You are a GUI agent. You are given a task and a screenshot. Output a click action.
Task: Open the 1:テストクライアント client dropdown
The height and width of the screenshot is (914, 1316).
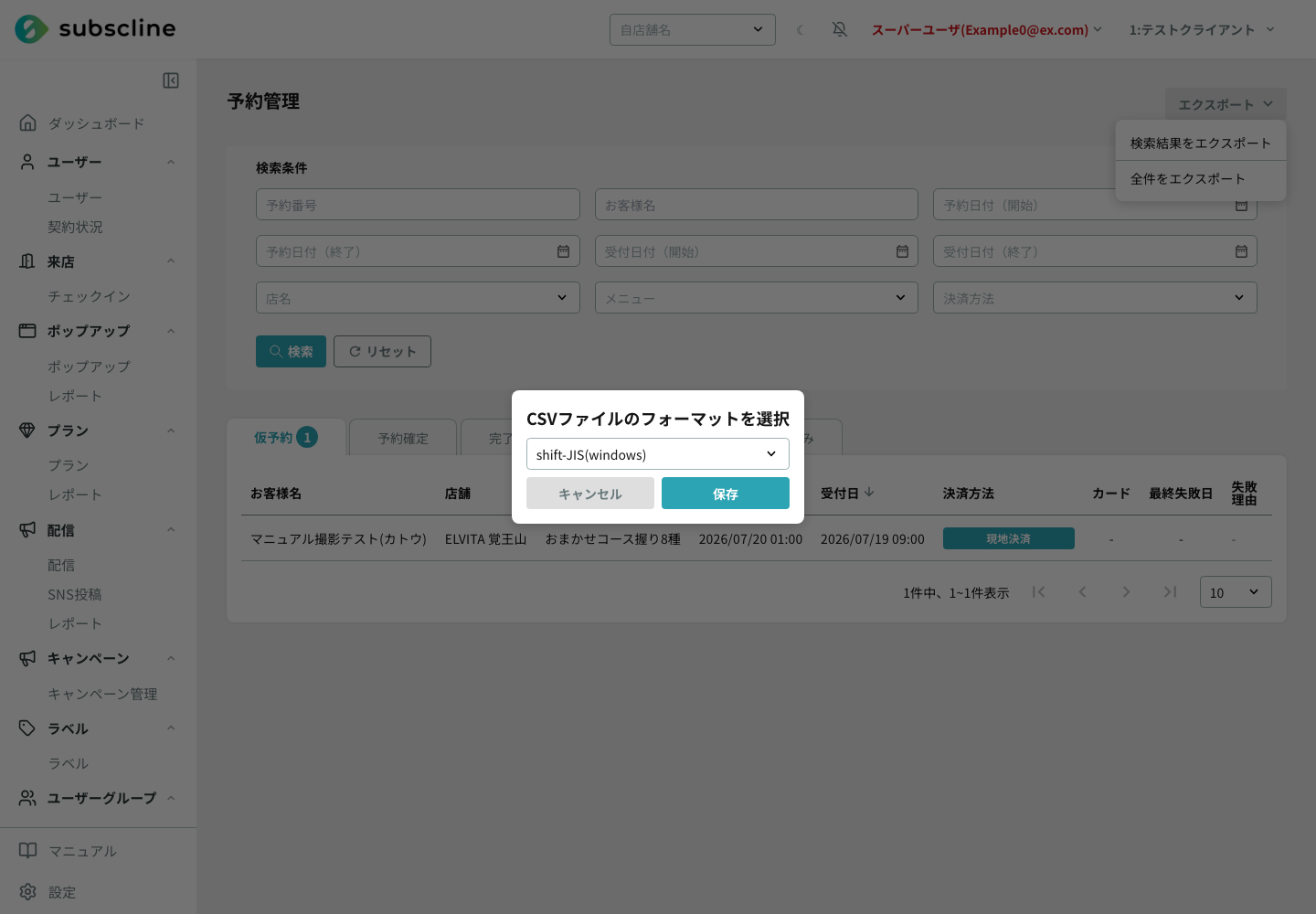(x=1202, y=30)
